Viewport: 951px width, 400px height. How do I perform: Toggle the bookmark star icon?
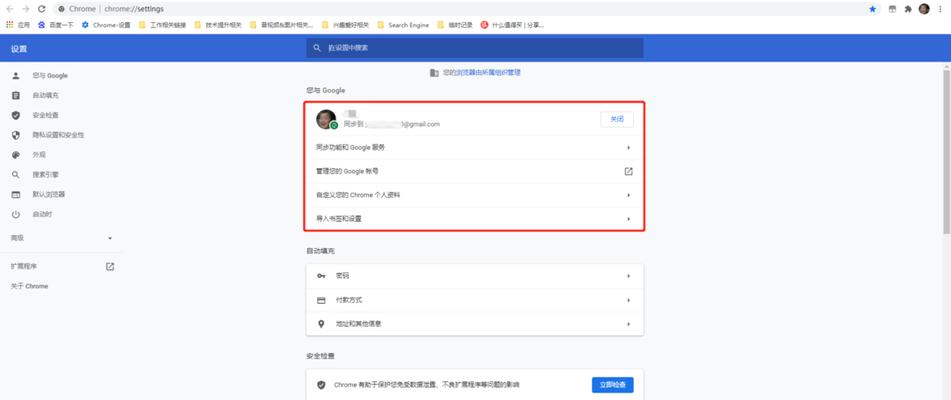point(872,9)
